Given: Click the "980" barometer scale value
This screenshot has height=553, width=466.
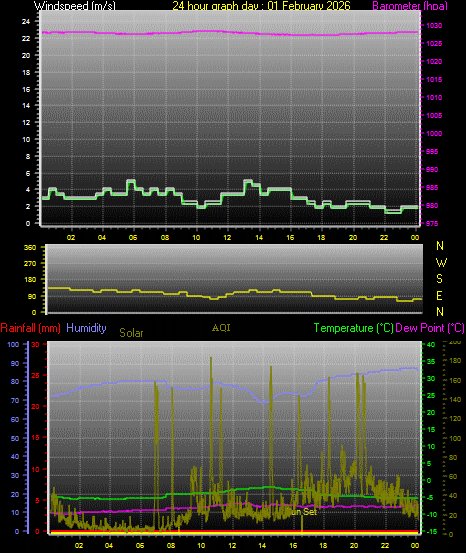Looking at the screenshot, I should (432, 206).
